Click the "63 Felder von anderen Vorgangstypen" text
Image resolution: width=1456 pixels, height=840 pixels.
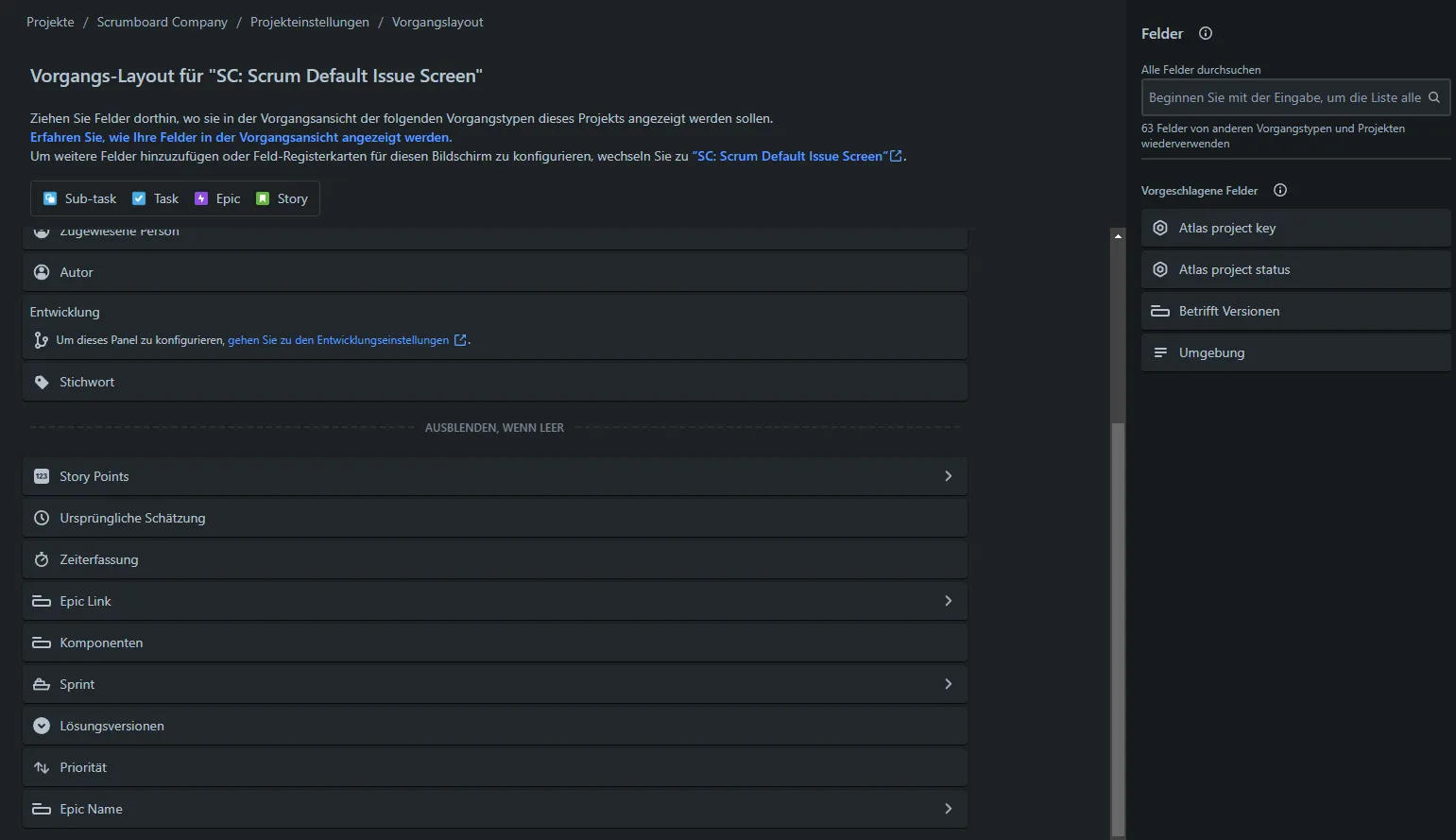[1273, 136]
